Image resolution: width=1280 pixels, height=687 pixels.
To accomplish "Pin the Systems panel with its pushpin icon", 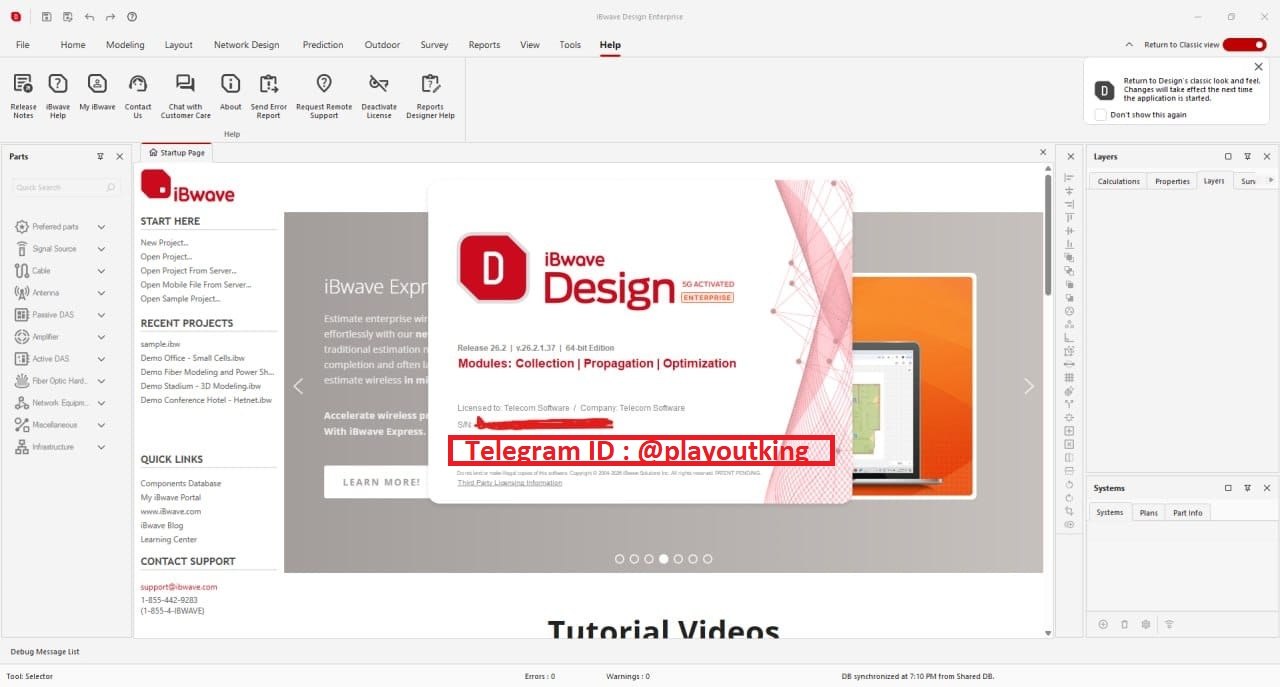I will (1247, 488).
